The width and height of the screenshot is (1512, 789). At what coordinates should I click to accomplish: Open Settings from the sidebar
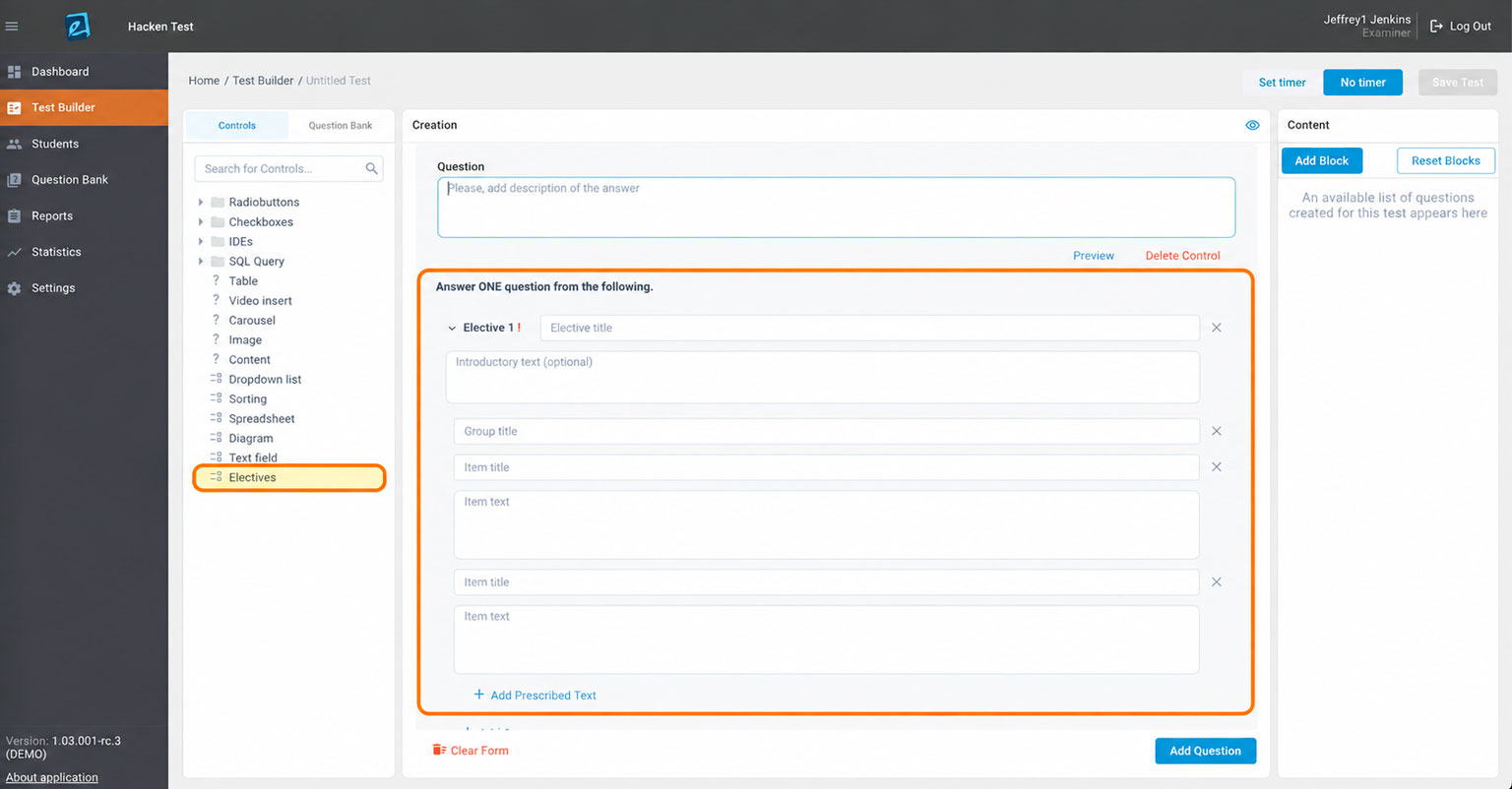point(84,288)
